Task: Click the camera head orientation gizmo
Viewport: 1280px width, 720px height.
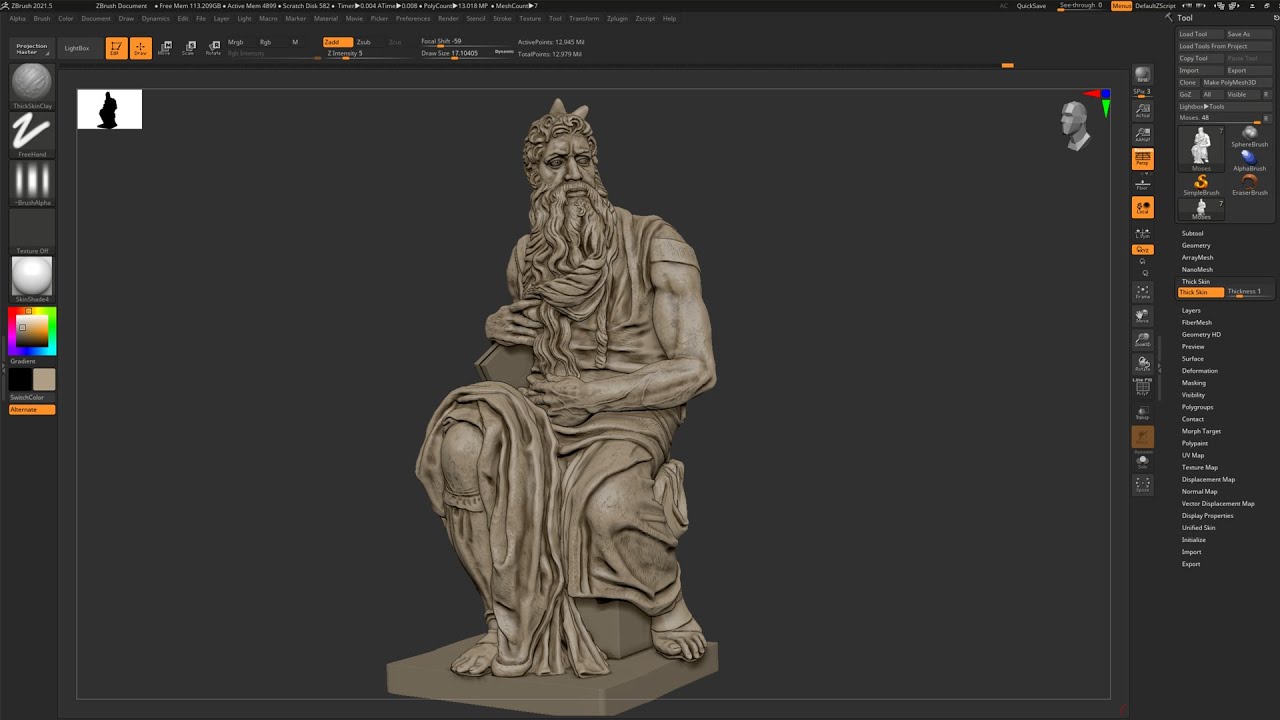Action: [1076, 125]
